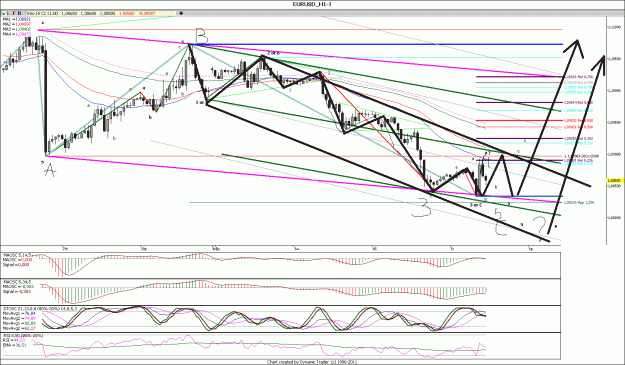The width and height of the screenshot is (625, 365).
Task: Click the top purple Ret 0,786 label
Action: click(x=578, y=77)
